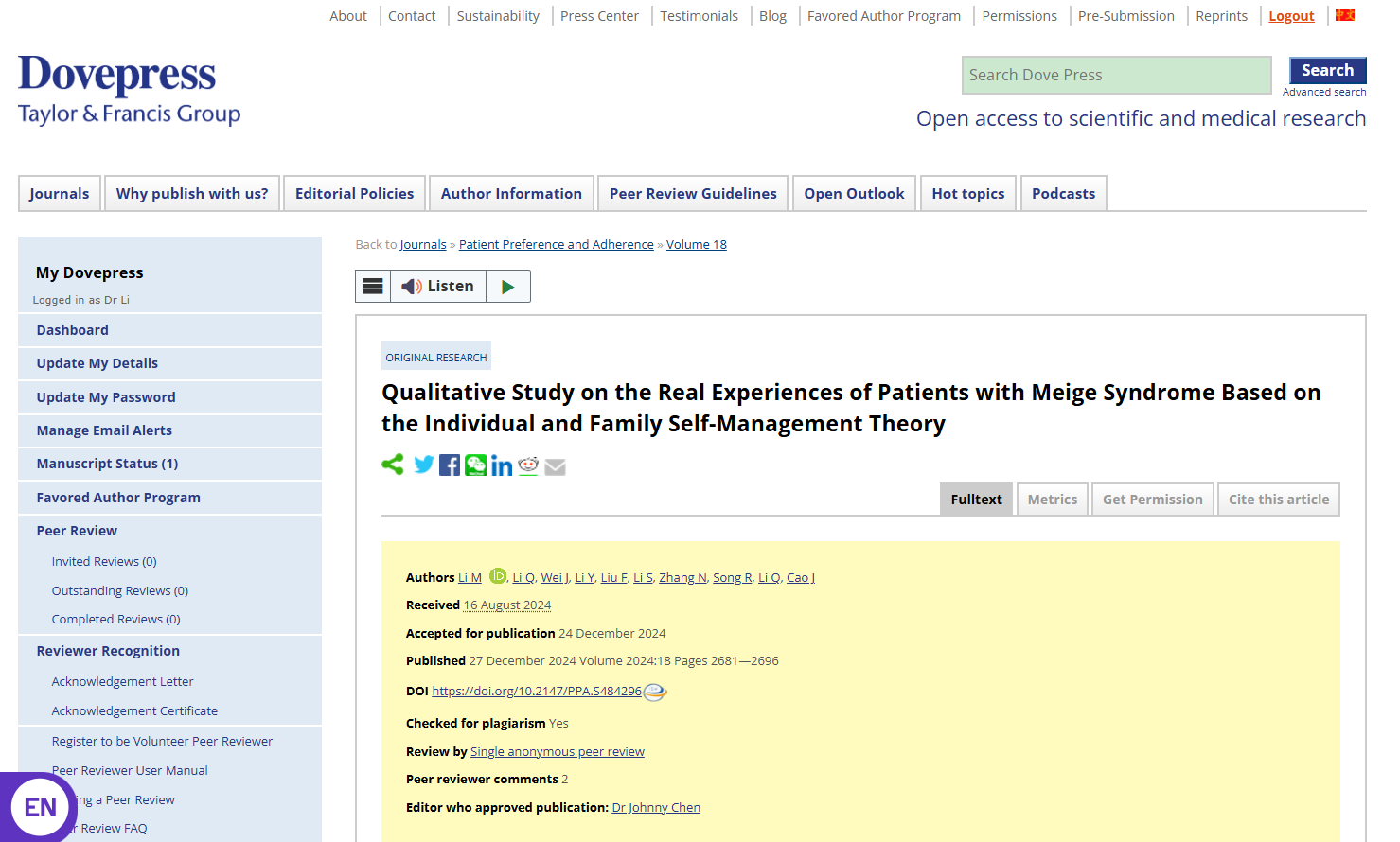Open the Journals navigation menu
The image size is (1400, 842).
[59, 194]
